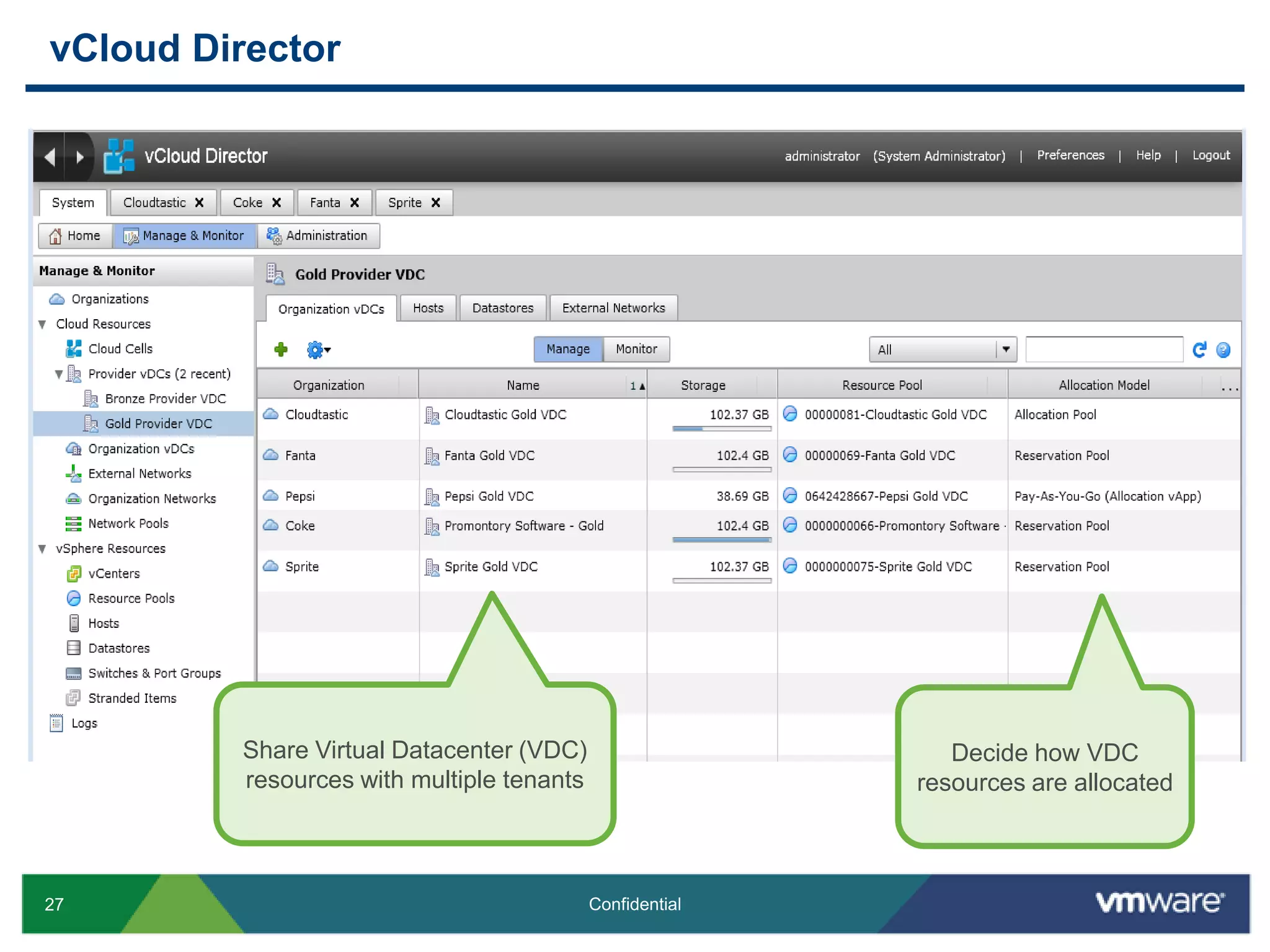Image resolution: width=1270 pixels, height=952 pixels.
Task: Collapse the Provider vDCs tree node
Action: point(58,374)
